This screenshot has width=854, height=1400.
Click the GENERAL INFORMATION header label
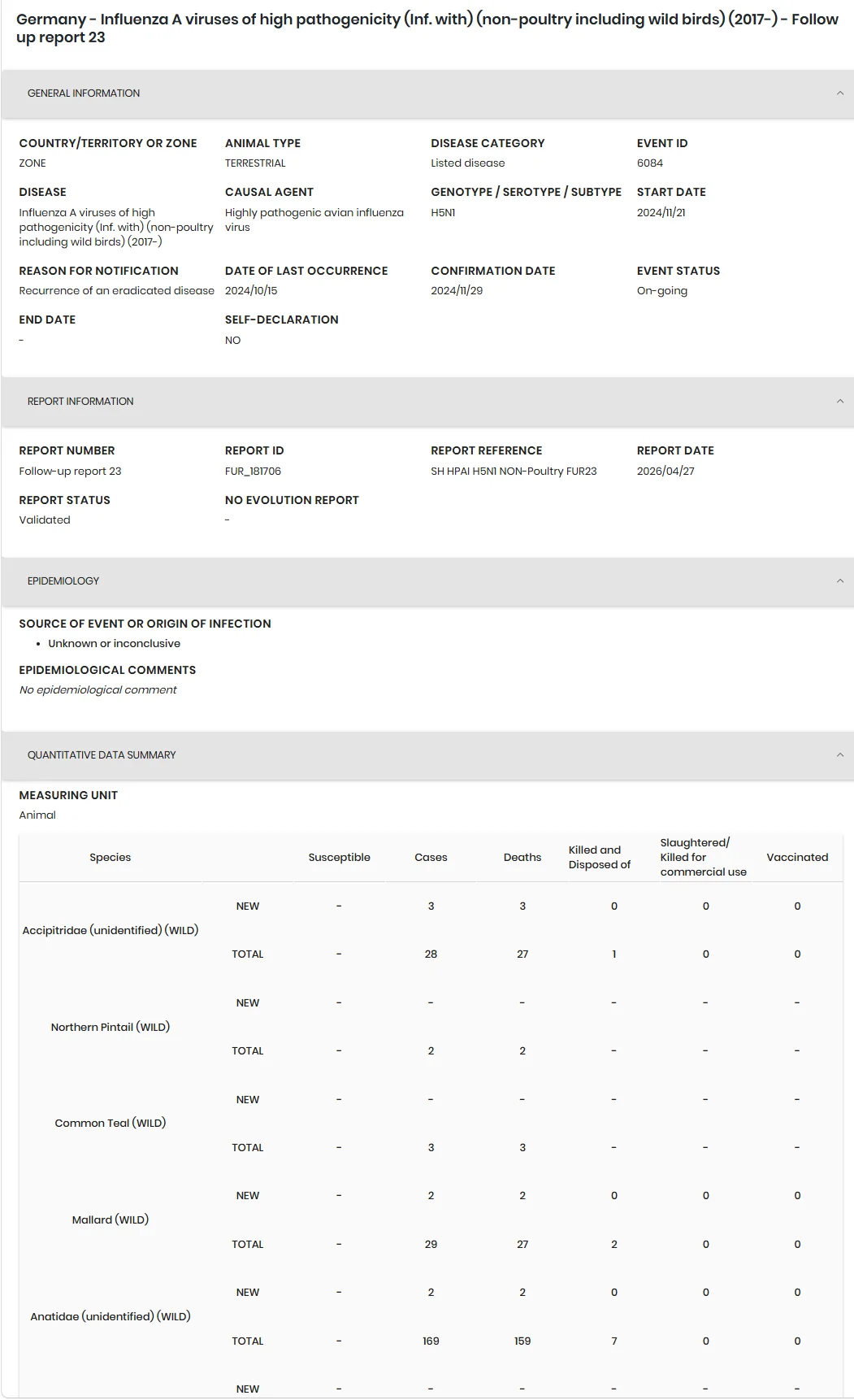[x=84, y=93]
